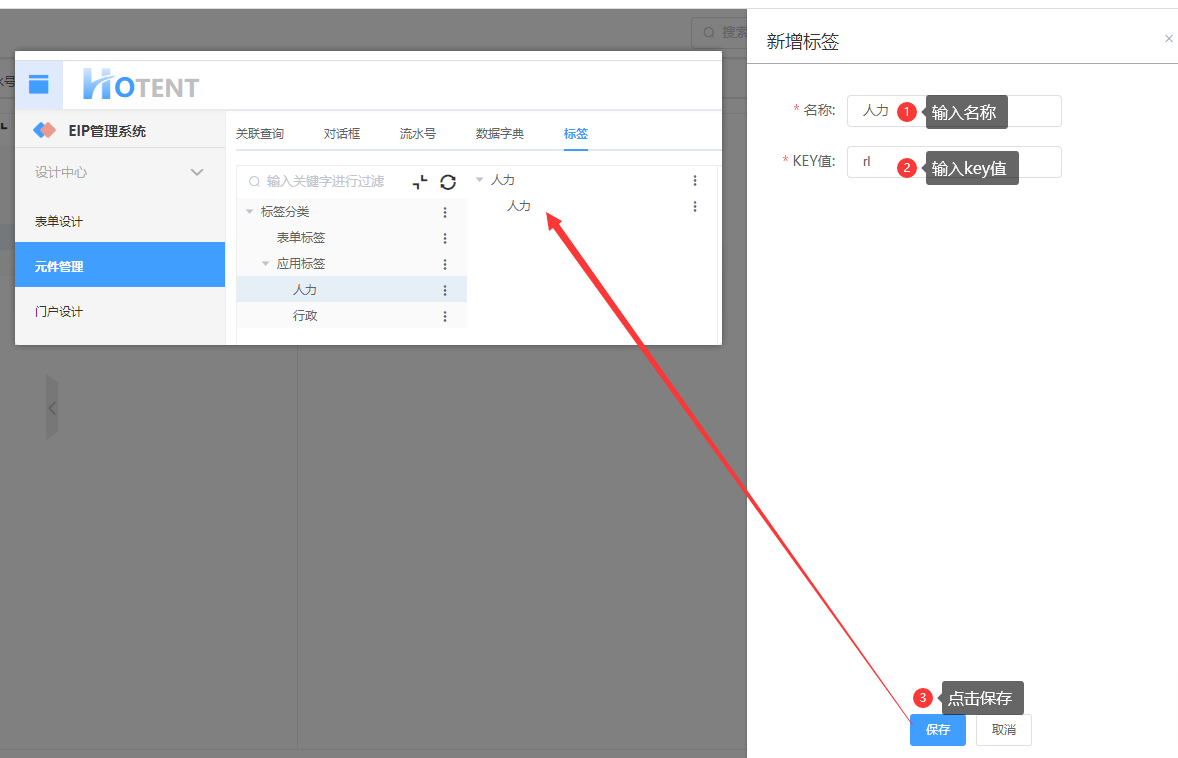Image resolution: width=1178 pixels, height=758 pixels.
Task: Open more options for 标签分类 row
Action: (445, 213)
